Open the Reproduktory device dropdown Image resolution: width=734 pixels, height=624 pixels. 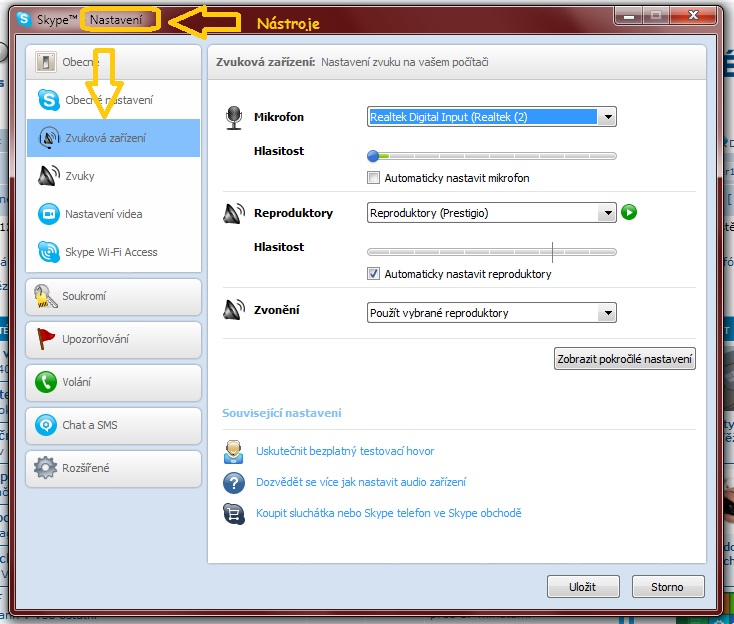click(x=492, y=213)
